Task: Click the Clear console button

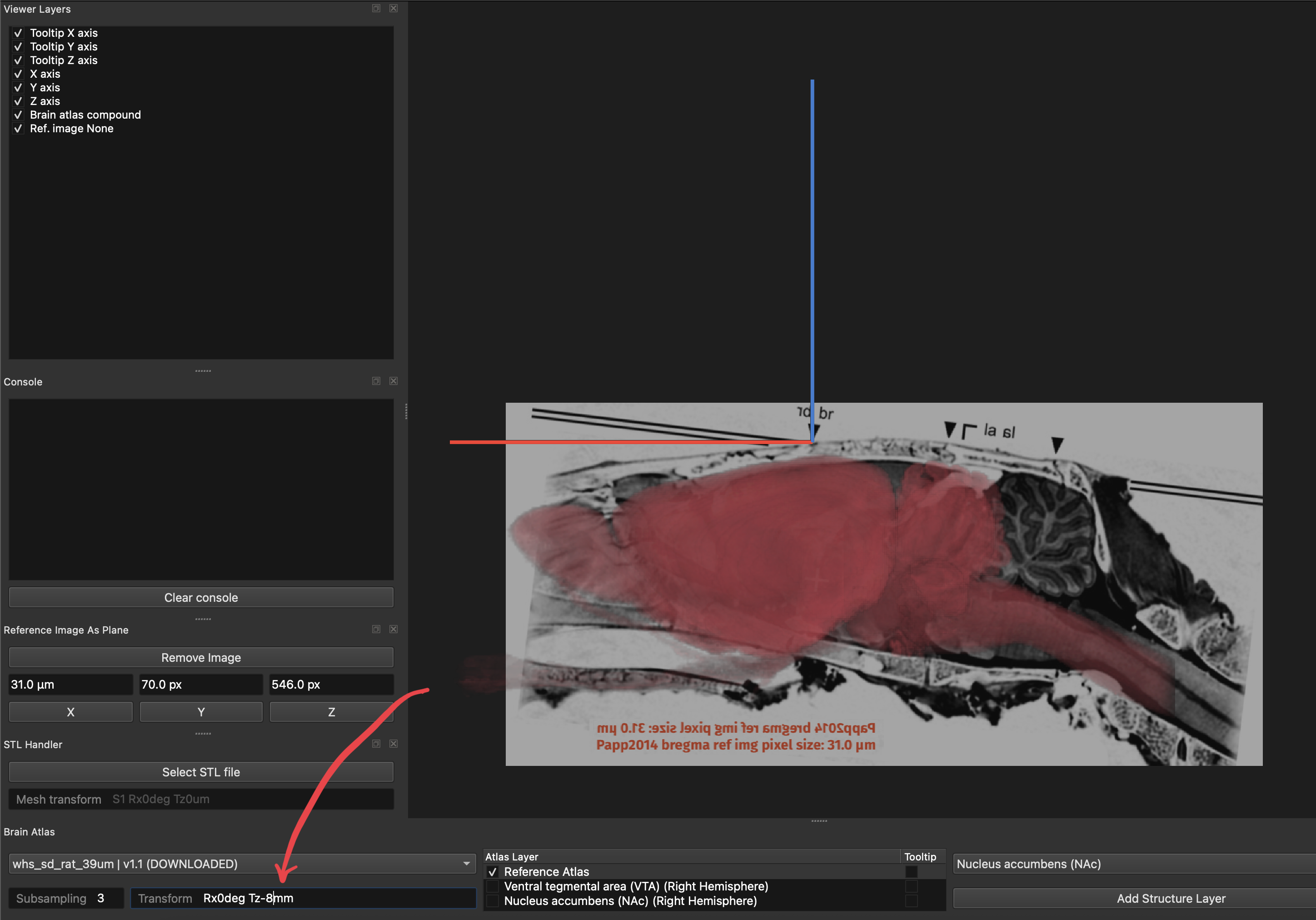Action: pyautogui.click(x=201, y=597)
